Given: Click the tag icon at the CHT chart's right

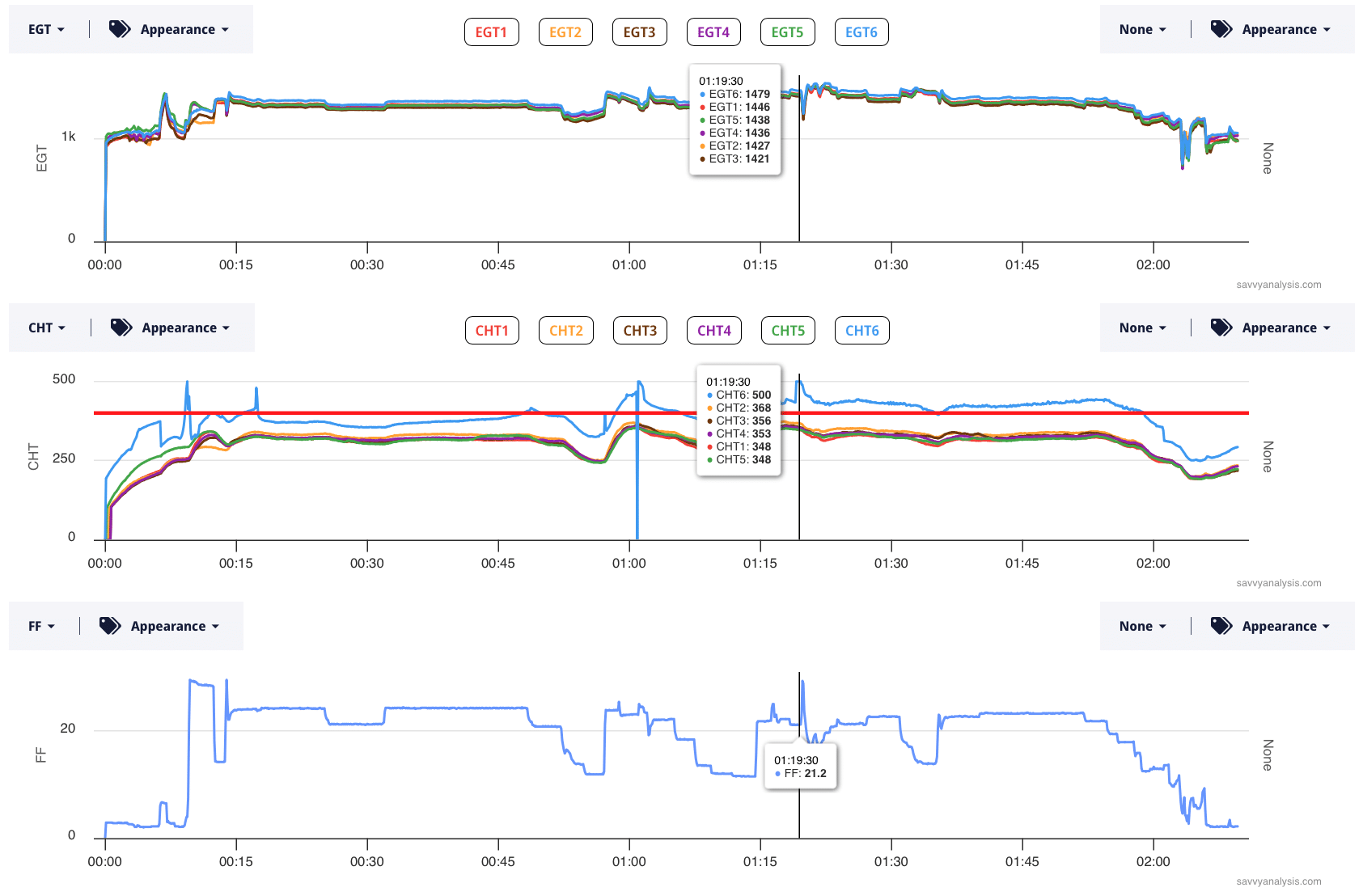Looking at the screenshot, I should point(1221,328).
